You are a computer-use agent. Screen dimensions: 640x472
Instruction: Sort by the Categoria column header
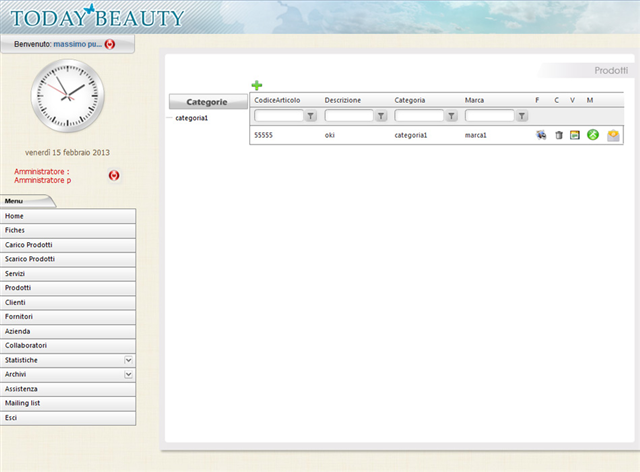[x=409, y=100]
